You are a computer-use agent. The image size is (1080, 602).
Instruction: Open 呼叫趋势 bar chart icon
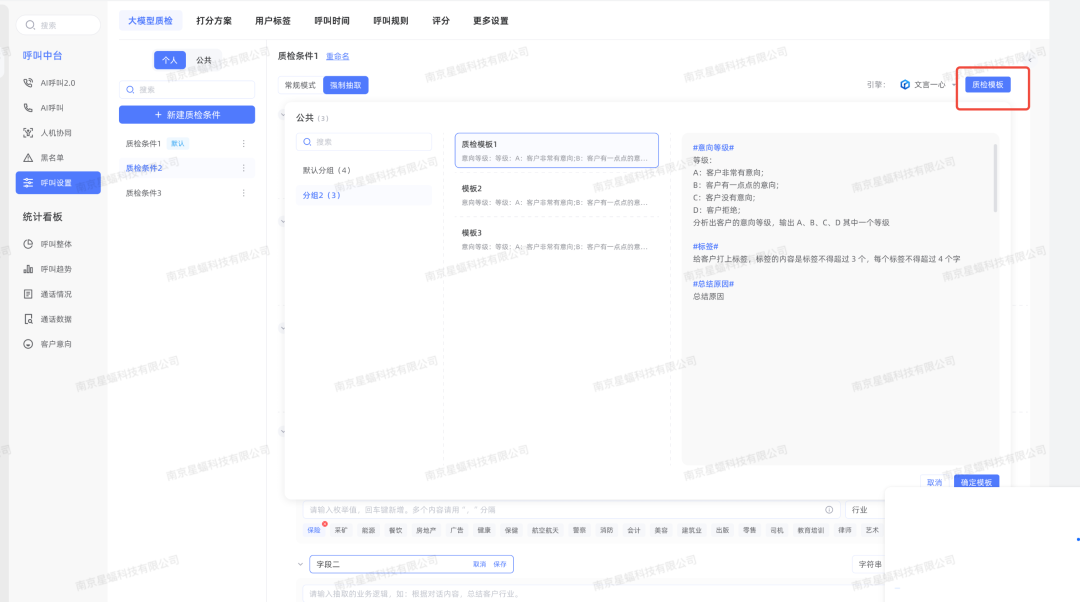(29, 269)
